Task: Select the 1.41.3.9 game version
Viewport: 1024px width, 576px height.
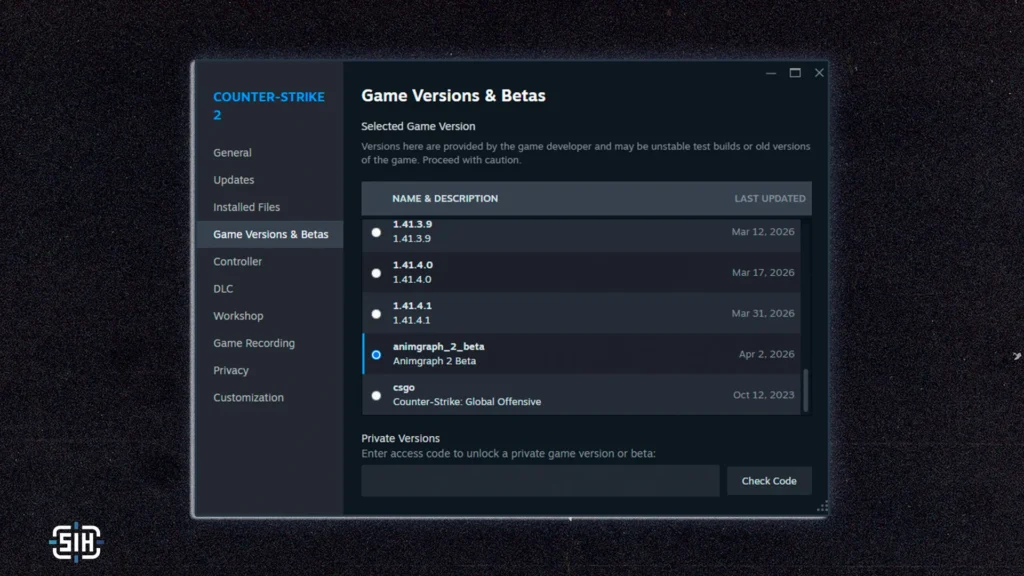Action: point(376,231)
